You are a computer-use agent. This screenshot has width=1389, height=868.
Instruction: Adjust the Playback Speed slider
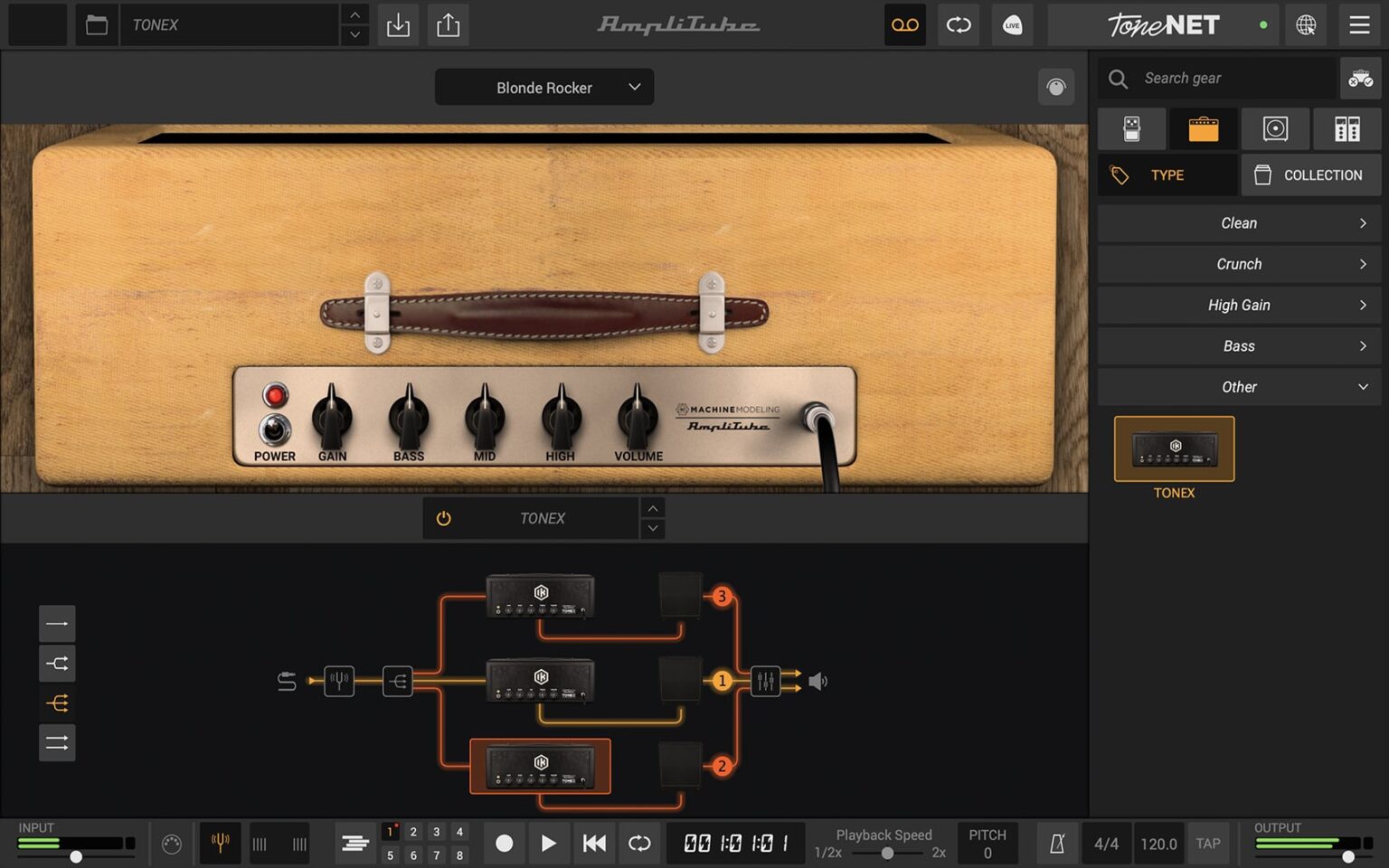886,853
